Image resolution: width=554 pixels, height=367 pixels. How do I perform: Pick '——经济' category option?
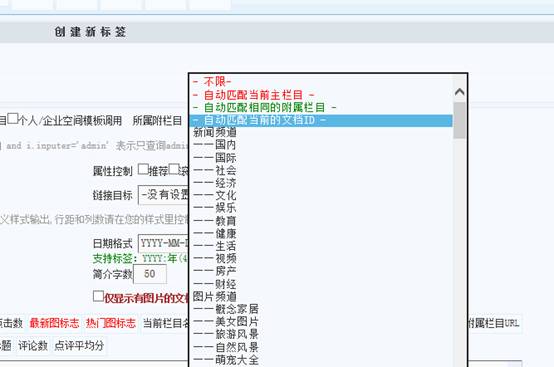click(x=321, y=183)
